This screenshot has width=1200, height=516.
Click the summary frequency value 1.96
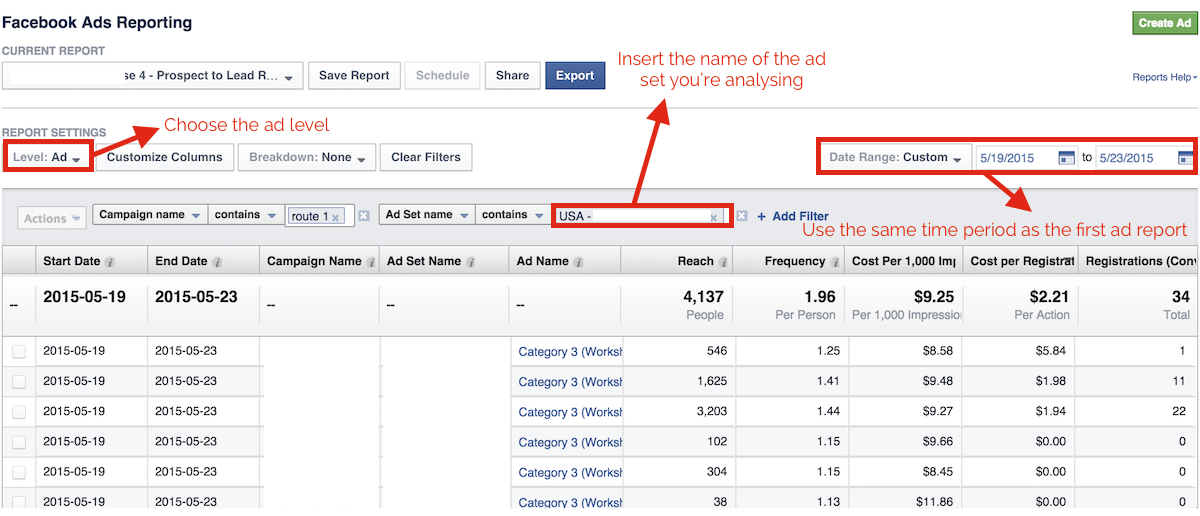819,297
